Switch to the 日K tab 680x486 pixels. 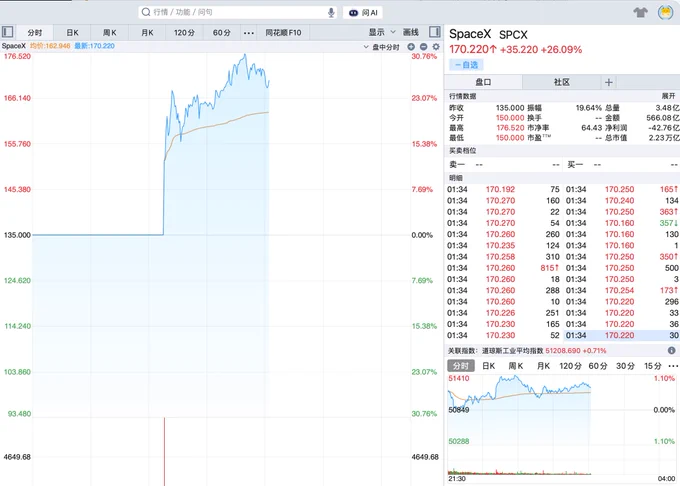(72, 33)
